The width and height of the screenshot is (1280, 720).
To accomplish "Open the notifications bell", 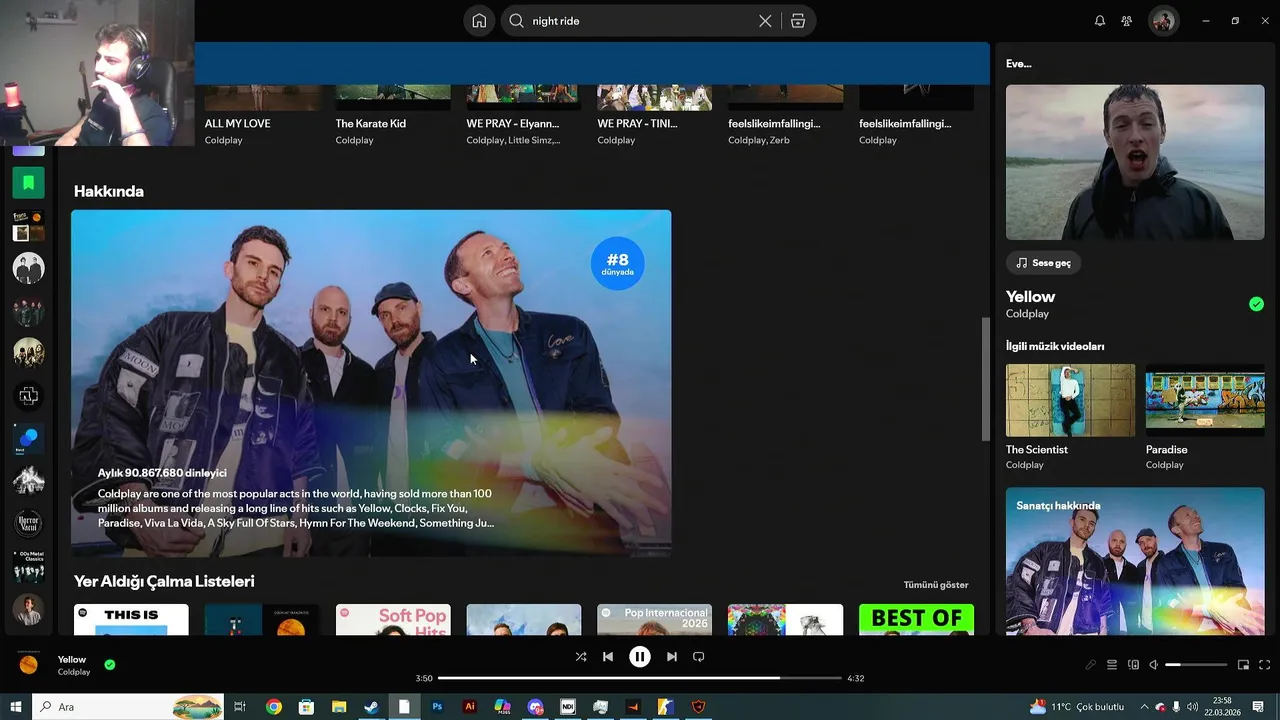I will [1100, 21].
